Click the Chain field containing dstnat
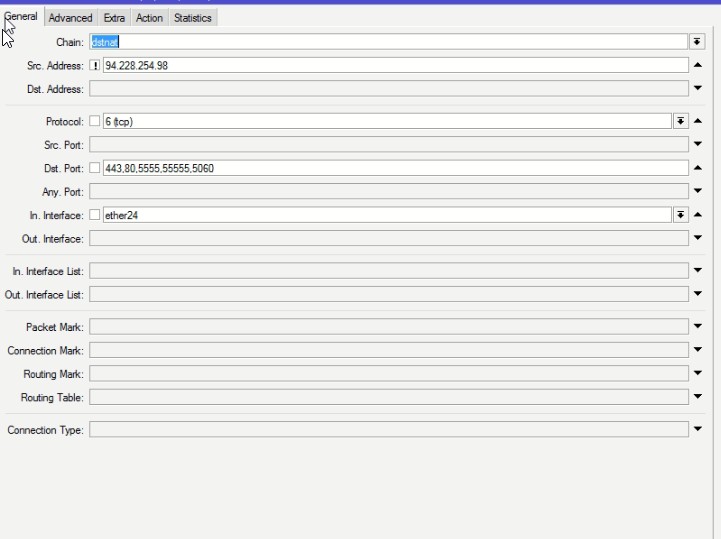721x539 pixels. 389,42
